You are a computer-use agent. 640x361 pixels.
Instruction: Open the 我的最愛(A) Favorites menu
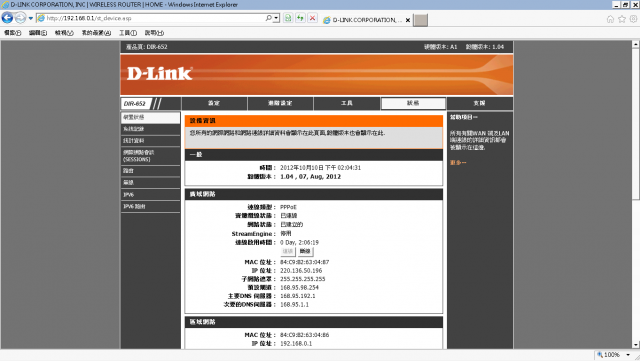coord(96,33)
